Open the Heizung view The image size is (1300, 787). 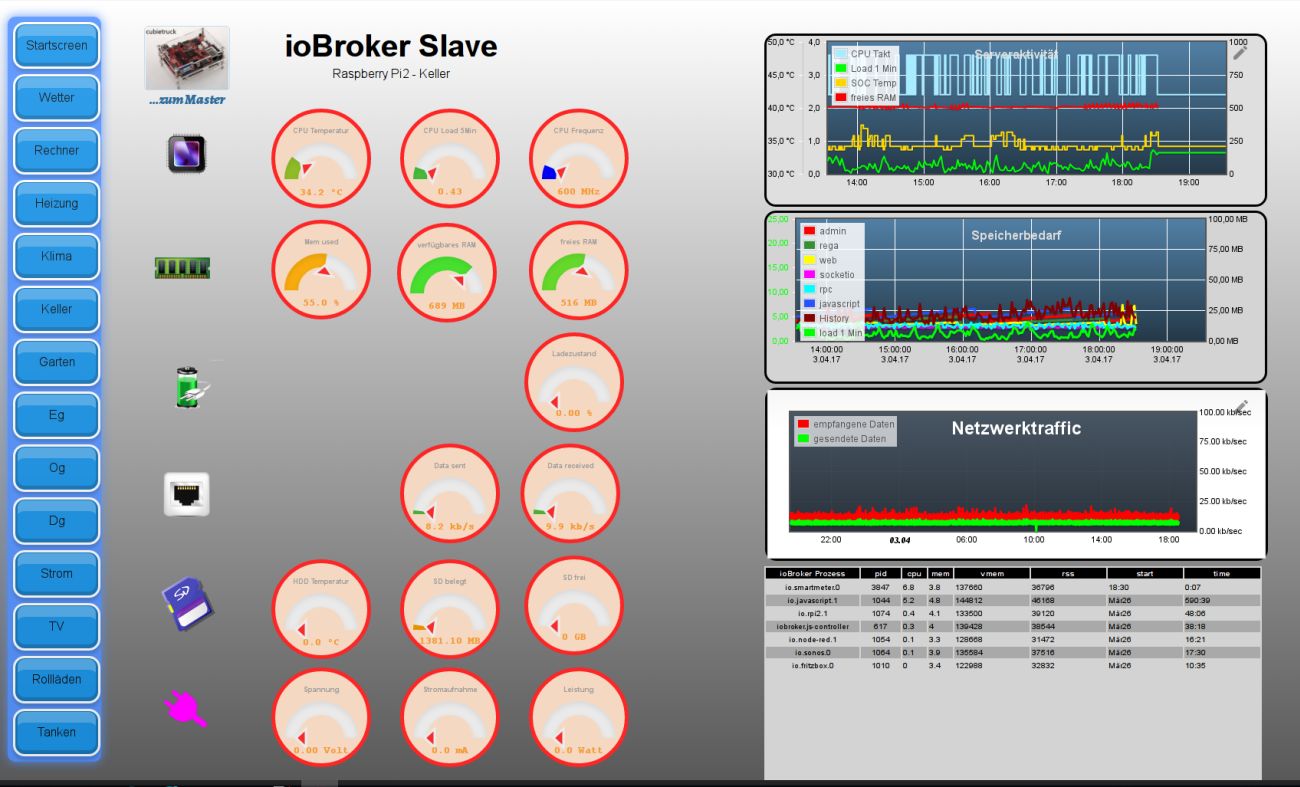click(57, 204)
